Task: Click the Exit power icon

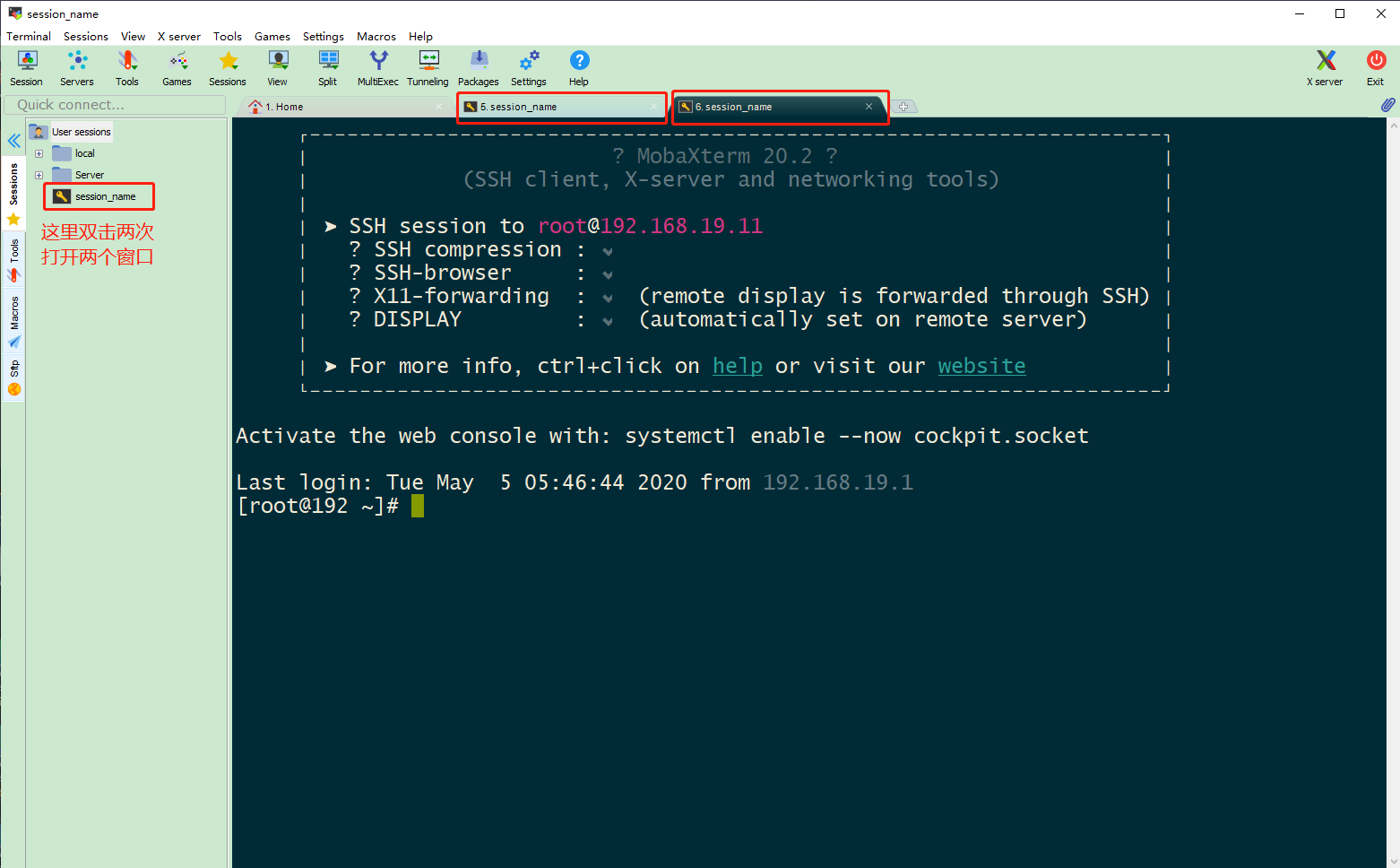Action: [1375, 68]
